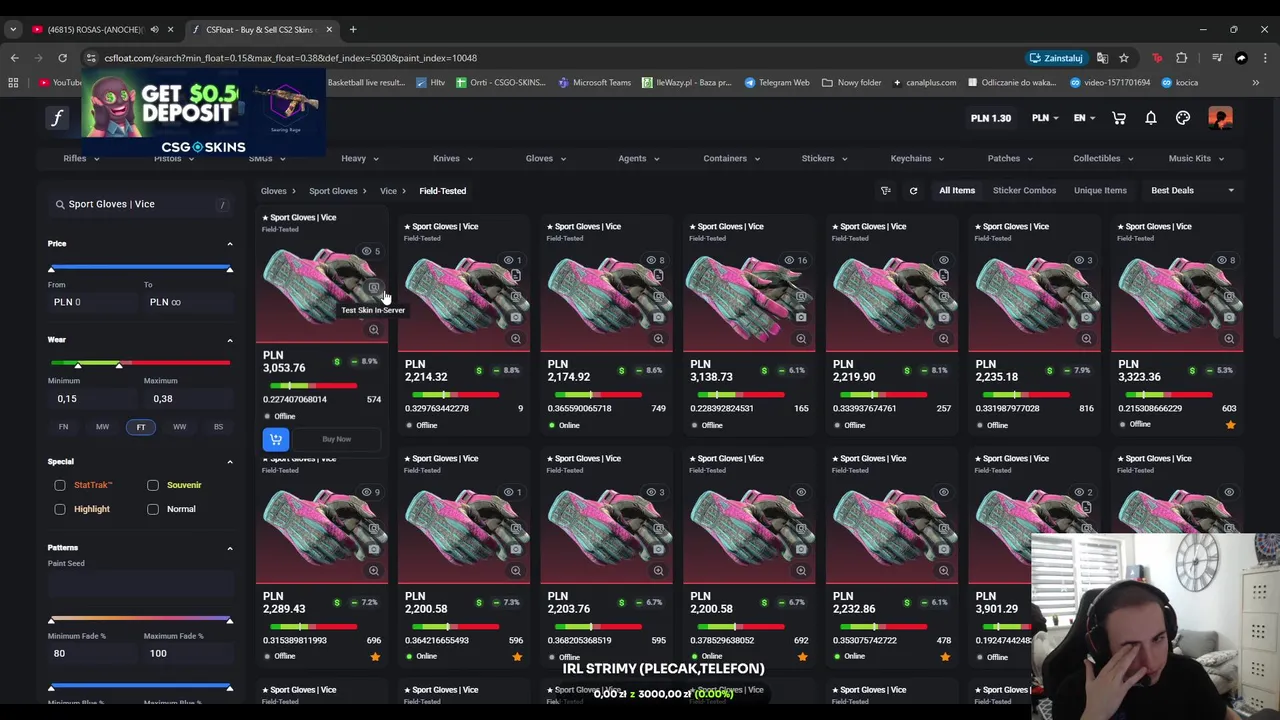
Task: Collapse the Price filter section
Action: pos(229,244)
